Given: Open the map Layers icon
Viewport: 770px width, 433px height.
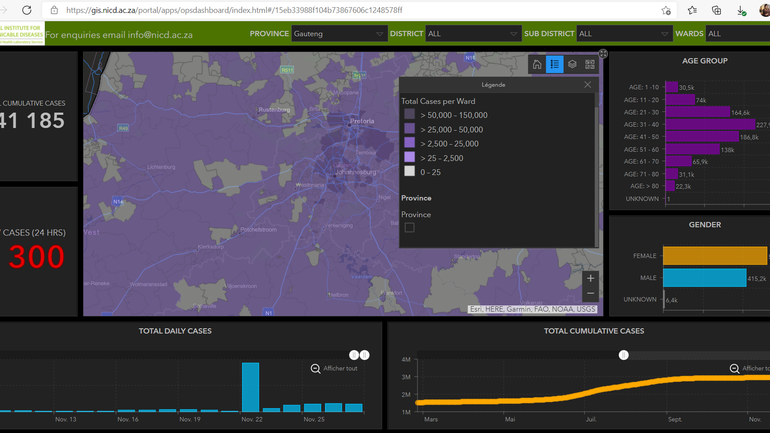Looking at the screenshot, I should 572,64.
